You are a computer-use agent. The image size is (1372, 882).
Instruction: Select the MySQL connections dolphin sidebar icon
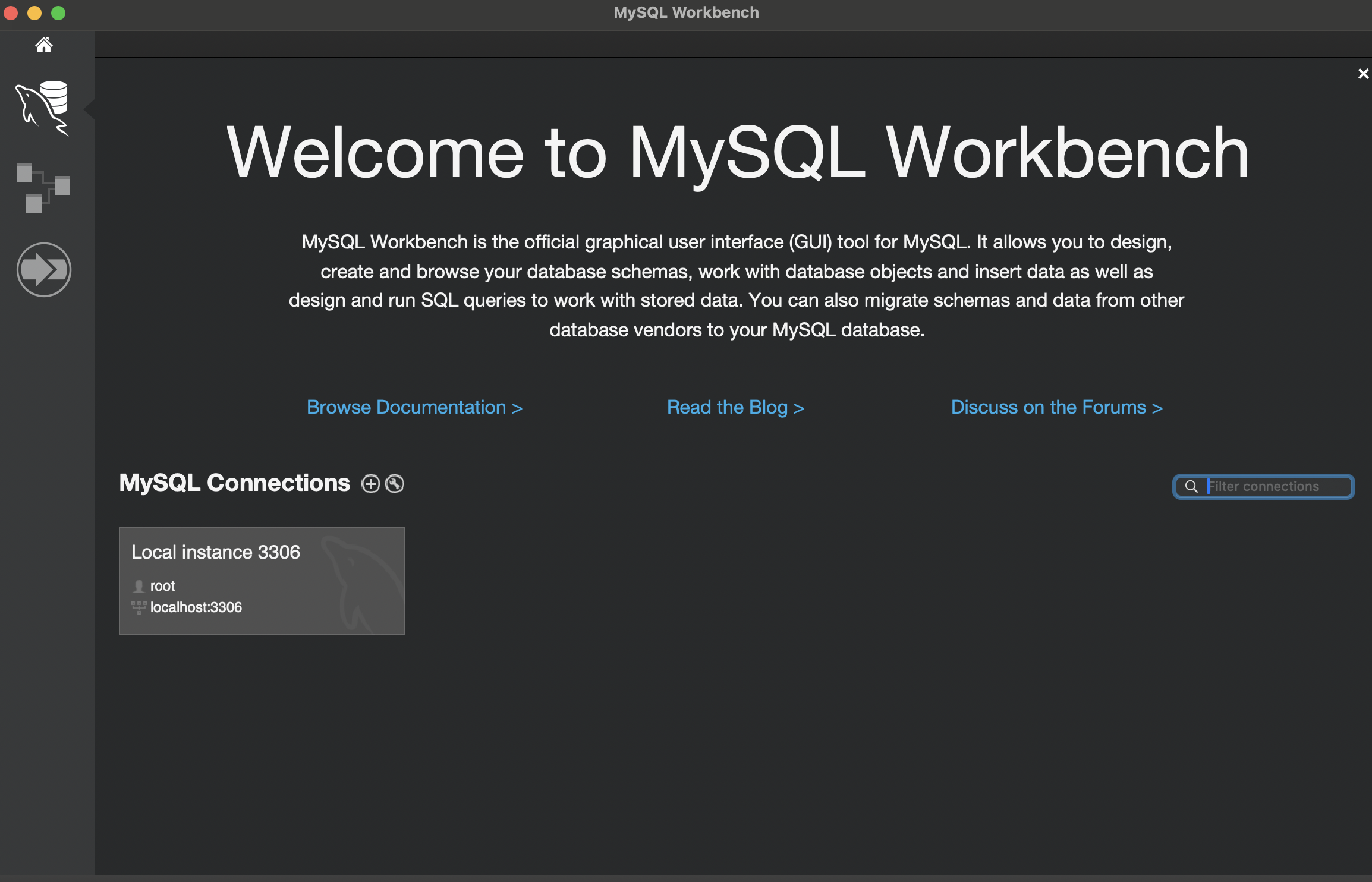[43, 108]
